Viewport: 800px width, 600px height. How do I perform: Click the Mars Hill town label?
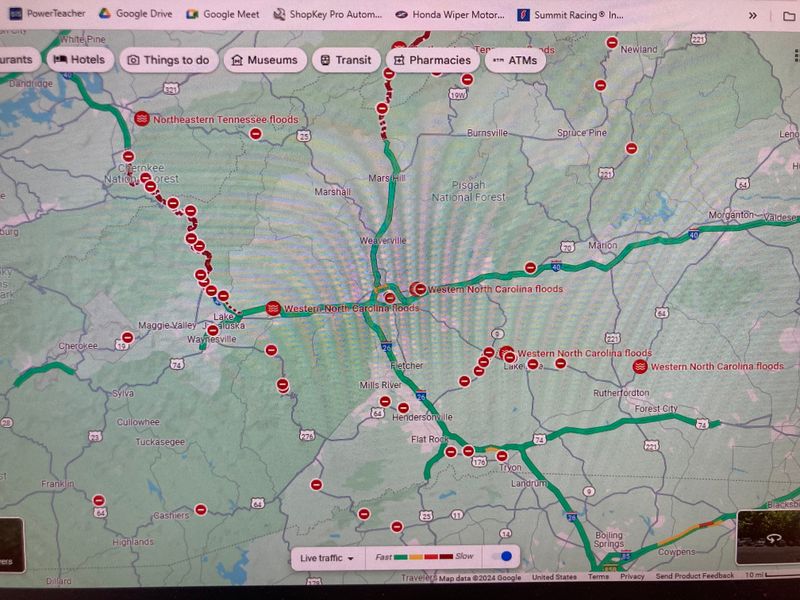click(387, 178)
